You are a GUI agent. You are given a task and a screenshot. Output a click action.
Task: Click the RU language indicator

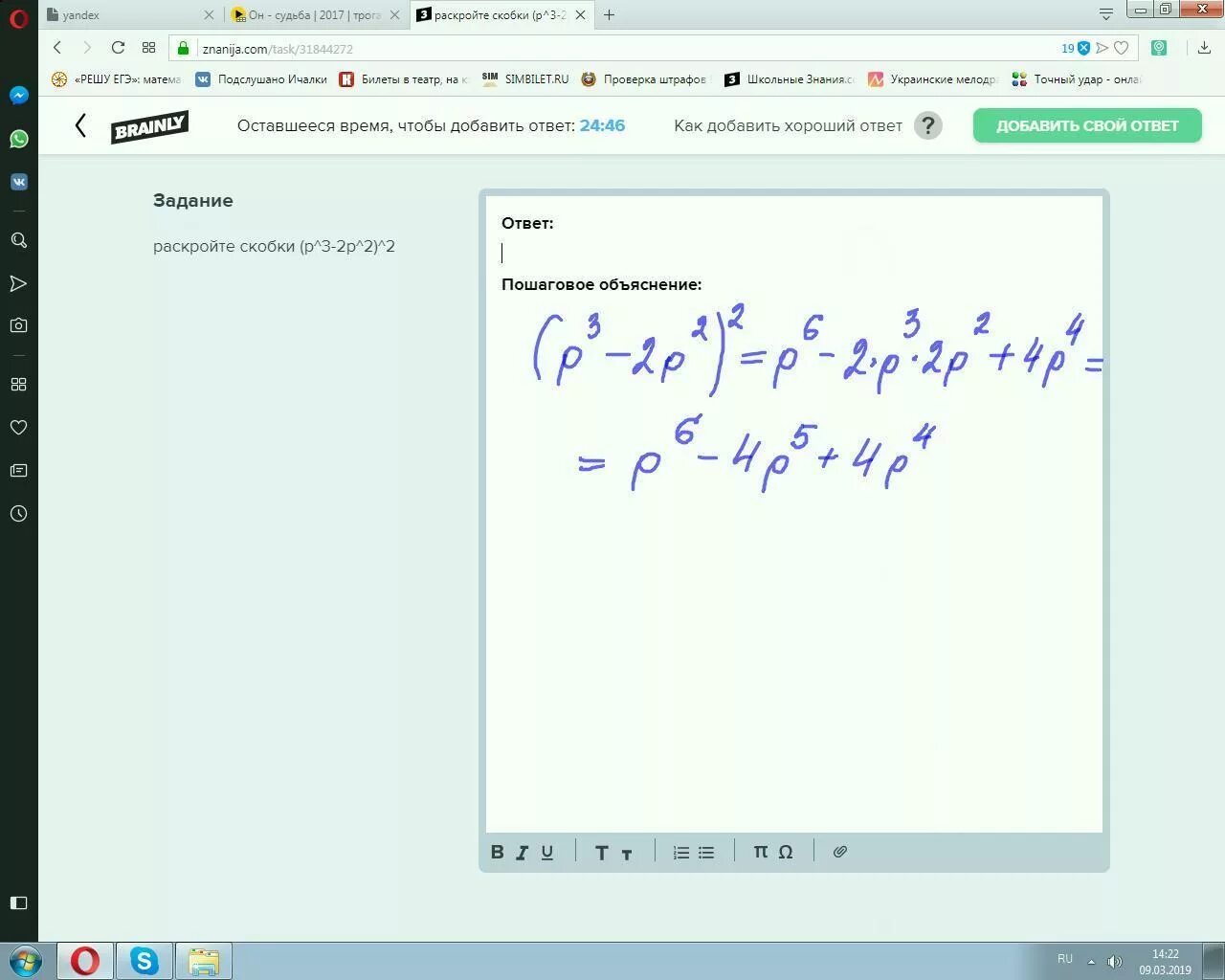point(1065,959)
